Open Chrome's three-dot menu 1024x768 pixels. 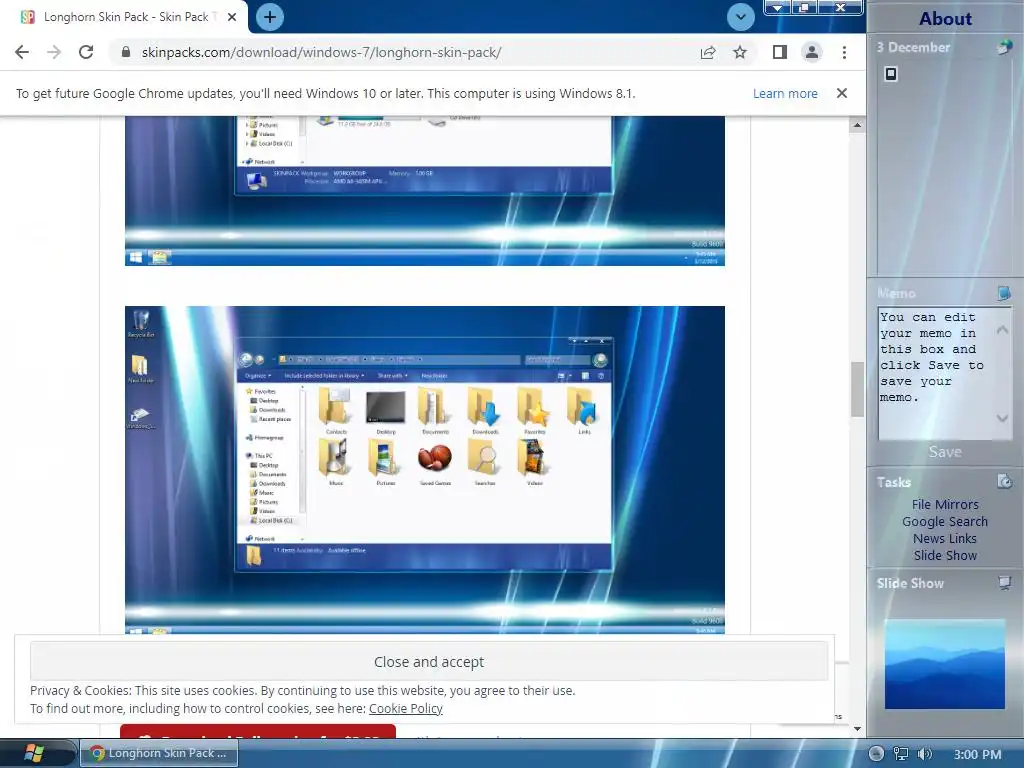click(x=844, y=52)
